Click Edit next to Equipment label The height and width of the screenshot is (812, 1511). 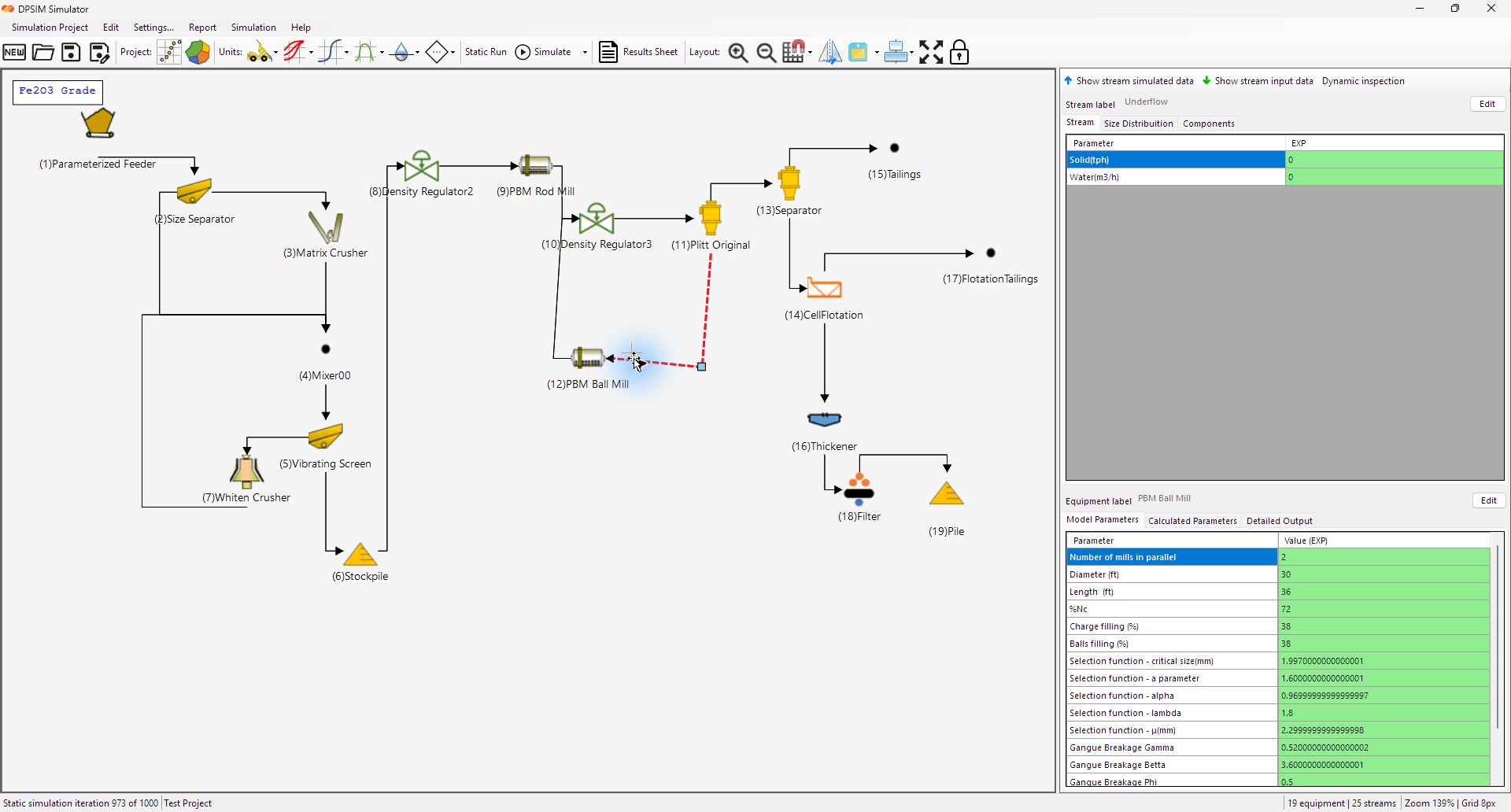[1489, 500]
